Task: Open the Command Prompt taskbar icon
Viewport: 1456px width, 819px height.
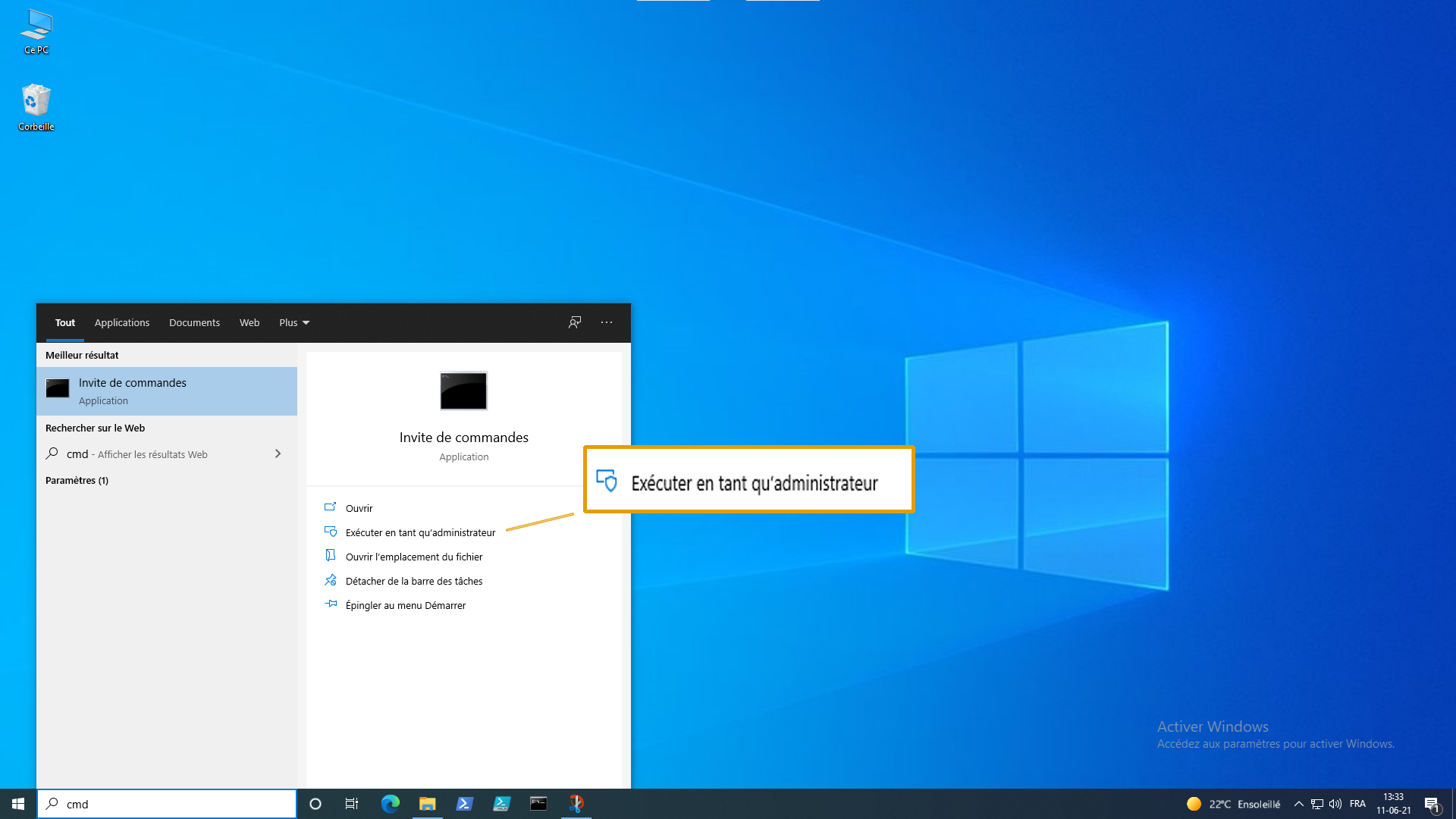Action: click(x=538, y=804)
